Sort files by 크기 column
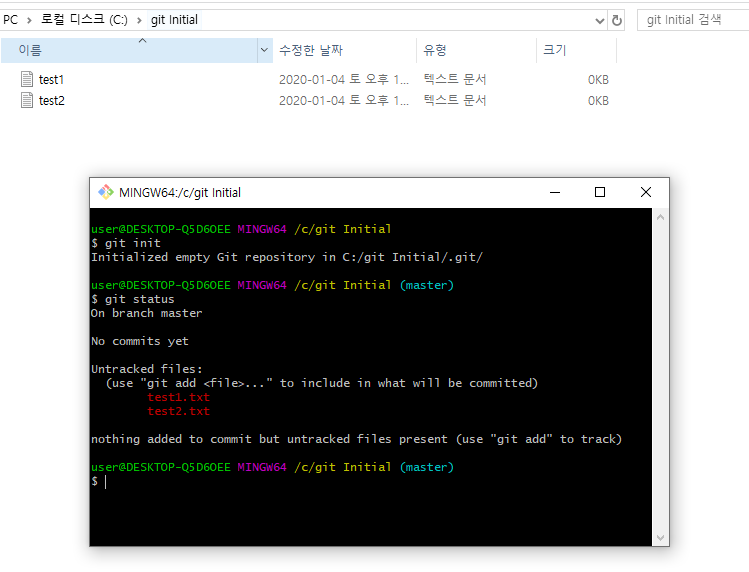The width and height of the screenshot is (749, 572). point(577,50)
